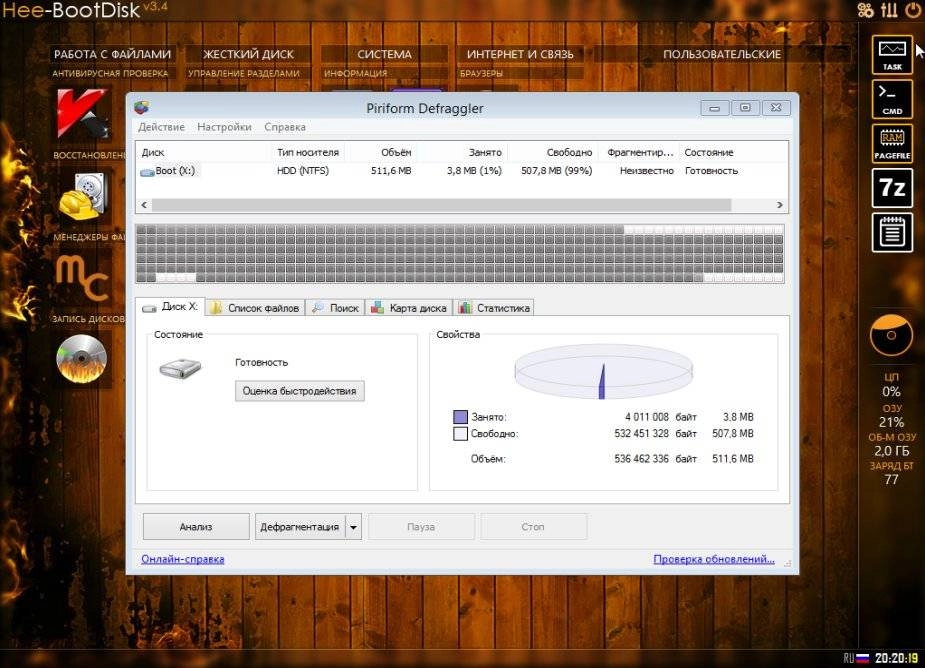925x668 pixels.
Task: Click the disk block map grid
Action: (460, 254)
